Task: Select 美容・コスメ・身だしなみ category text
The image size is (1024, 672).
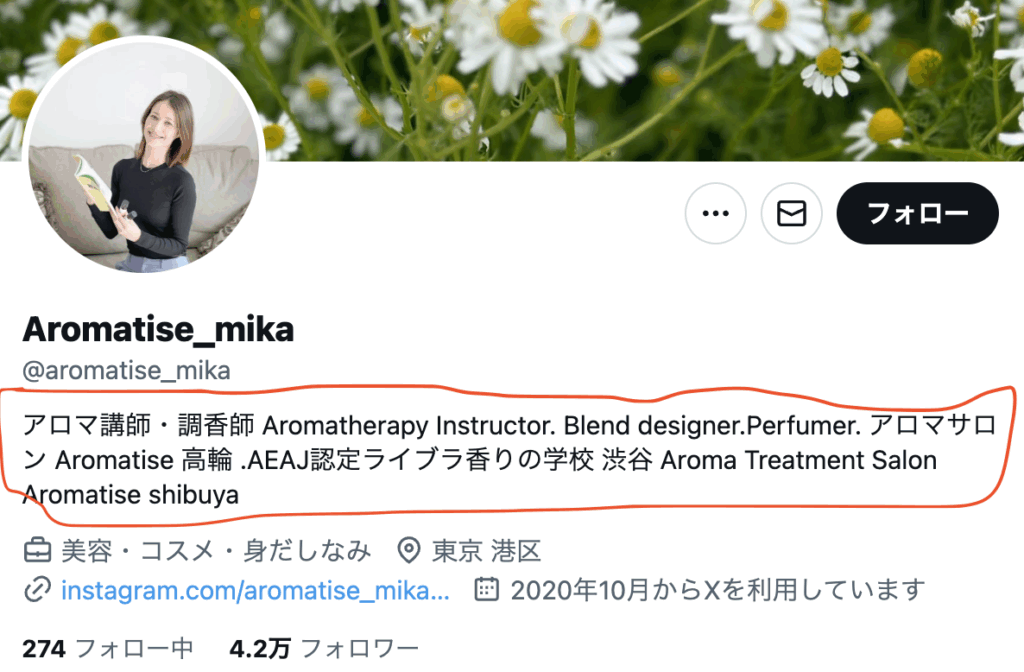Action: (216, 551)
